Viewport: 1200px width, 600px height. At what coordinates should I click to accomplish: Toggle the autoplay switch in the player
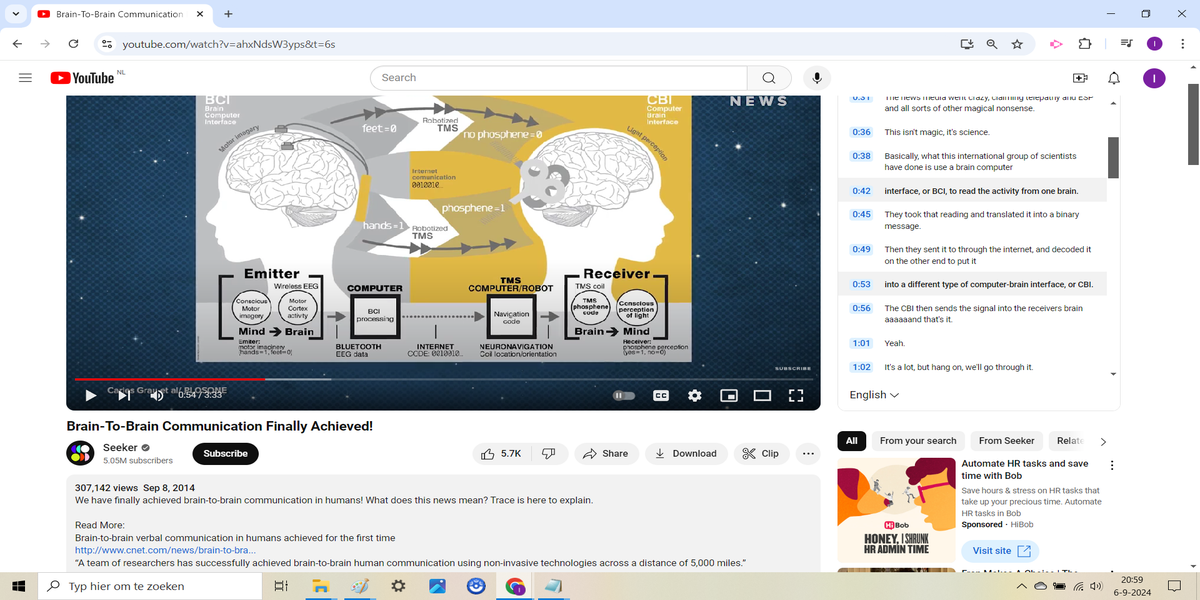624,396
